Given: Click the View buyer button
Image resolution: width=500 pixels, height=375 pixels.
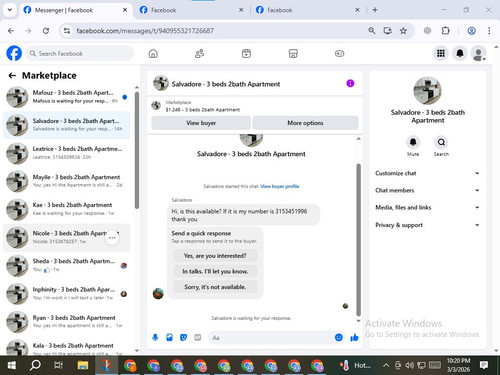Looking at the screenshot, I should 201,123.
